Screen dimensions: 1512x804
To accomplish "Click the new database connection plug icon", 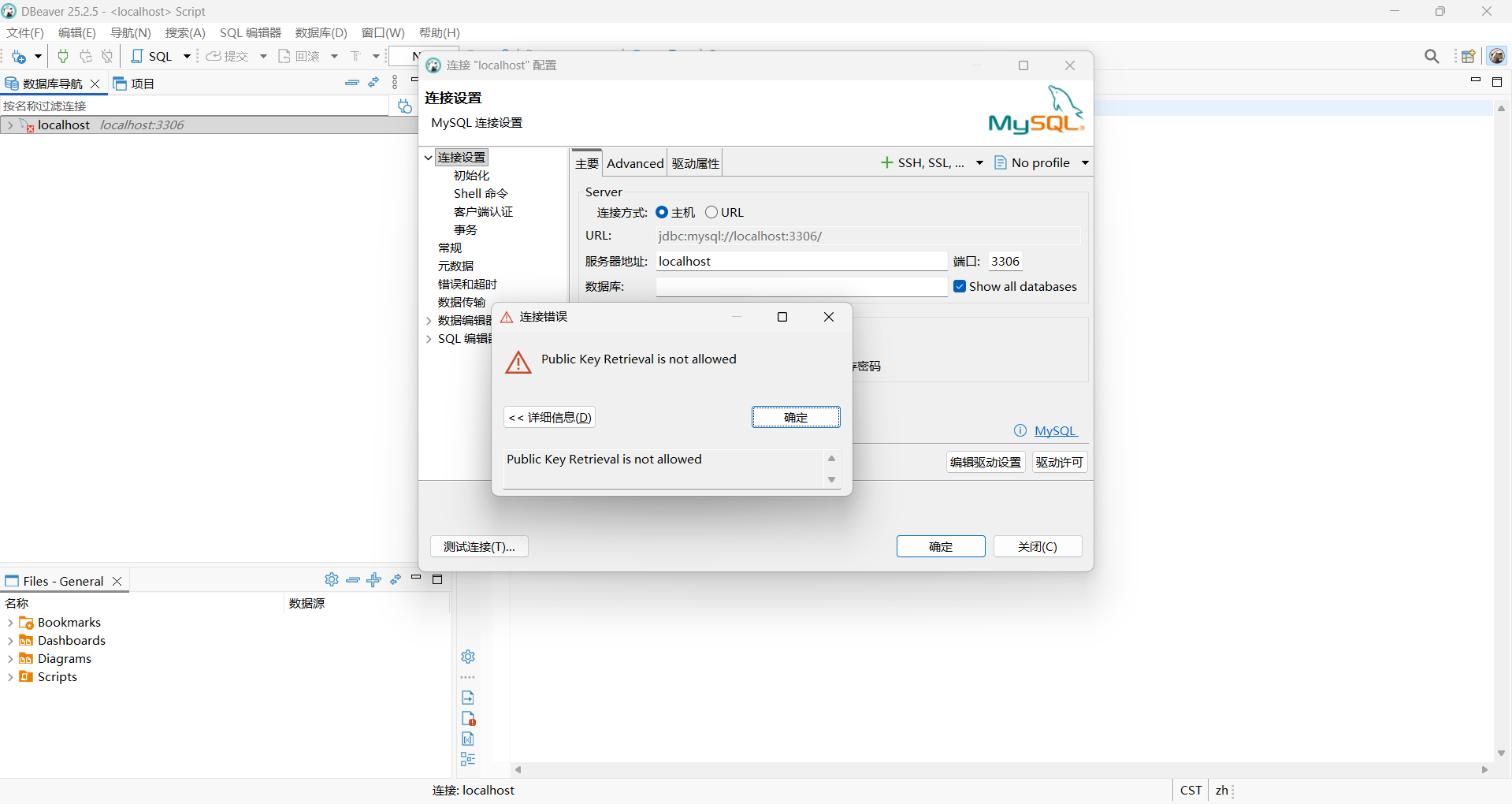I will pyautogui.click(x=19, y=56).
